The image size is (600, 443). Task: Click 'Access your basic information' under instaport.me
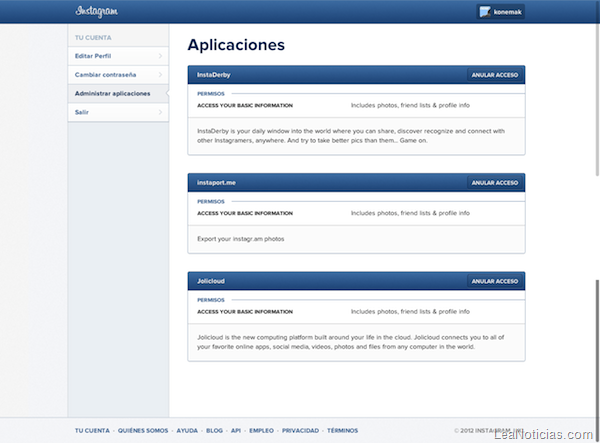[x=245, y=213]
